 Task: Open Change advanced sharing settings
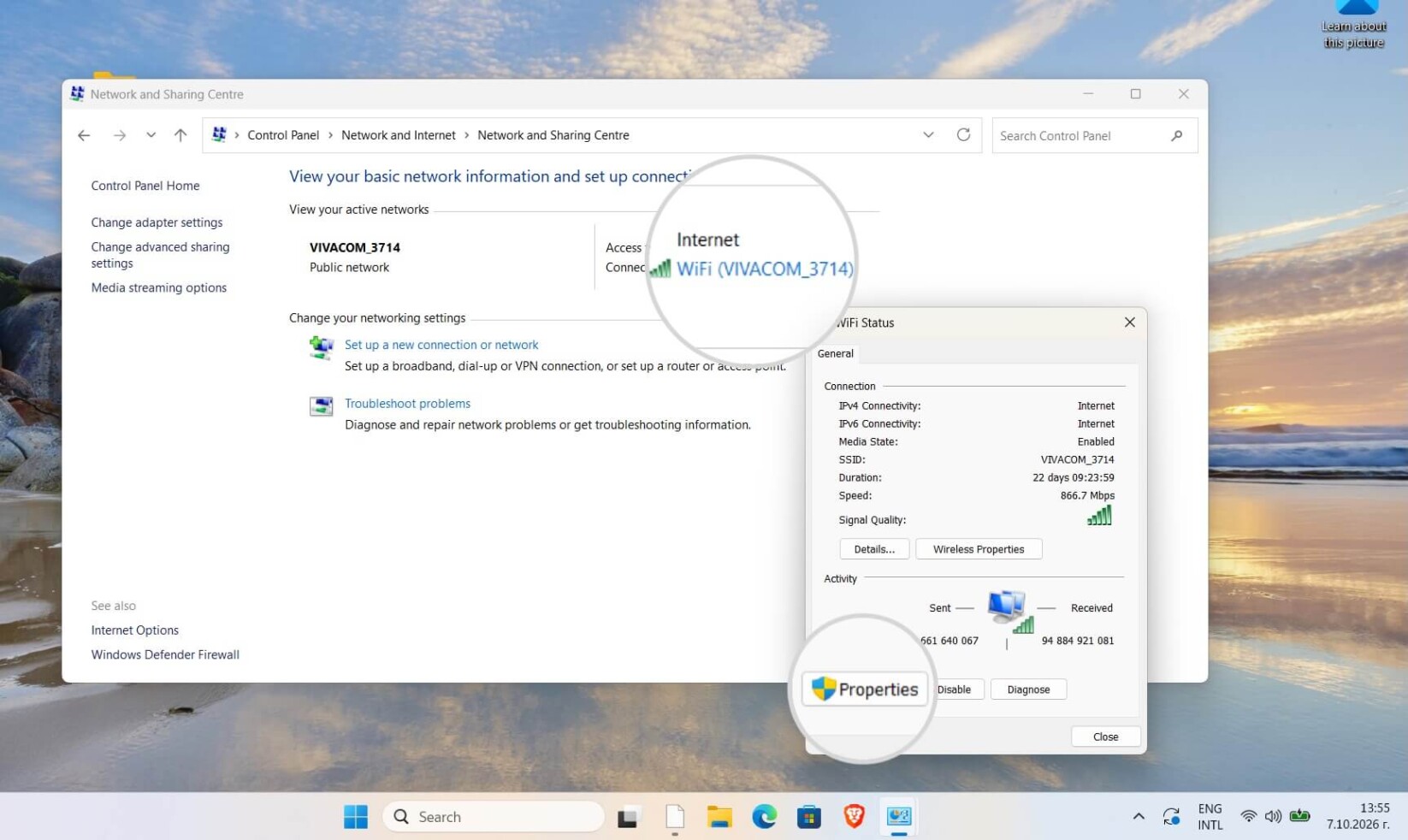[x=160, y=255]
